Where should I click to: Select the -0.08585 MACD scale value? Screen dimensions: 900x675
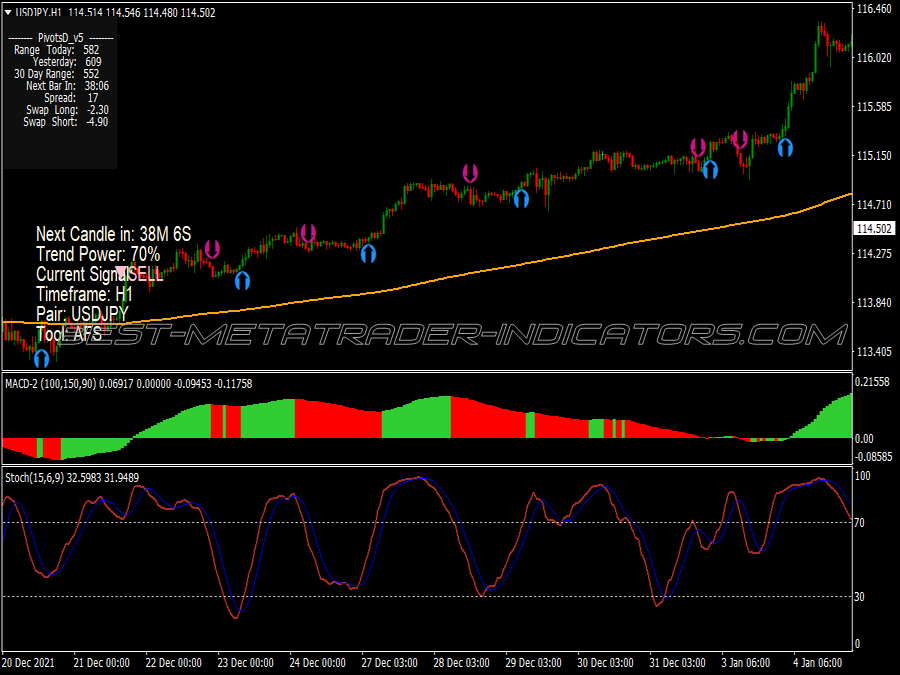872,457
